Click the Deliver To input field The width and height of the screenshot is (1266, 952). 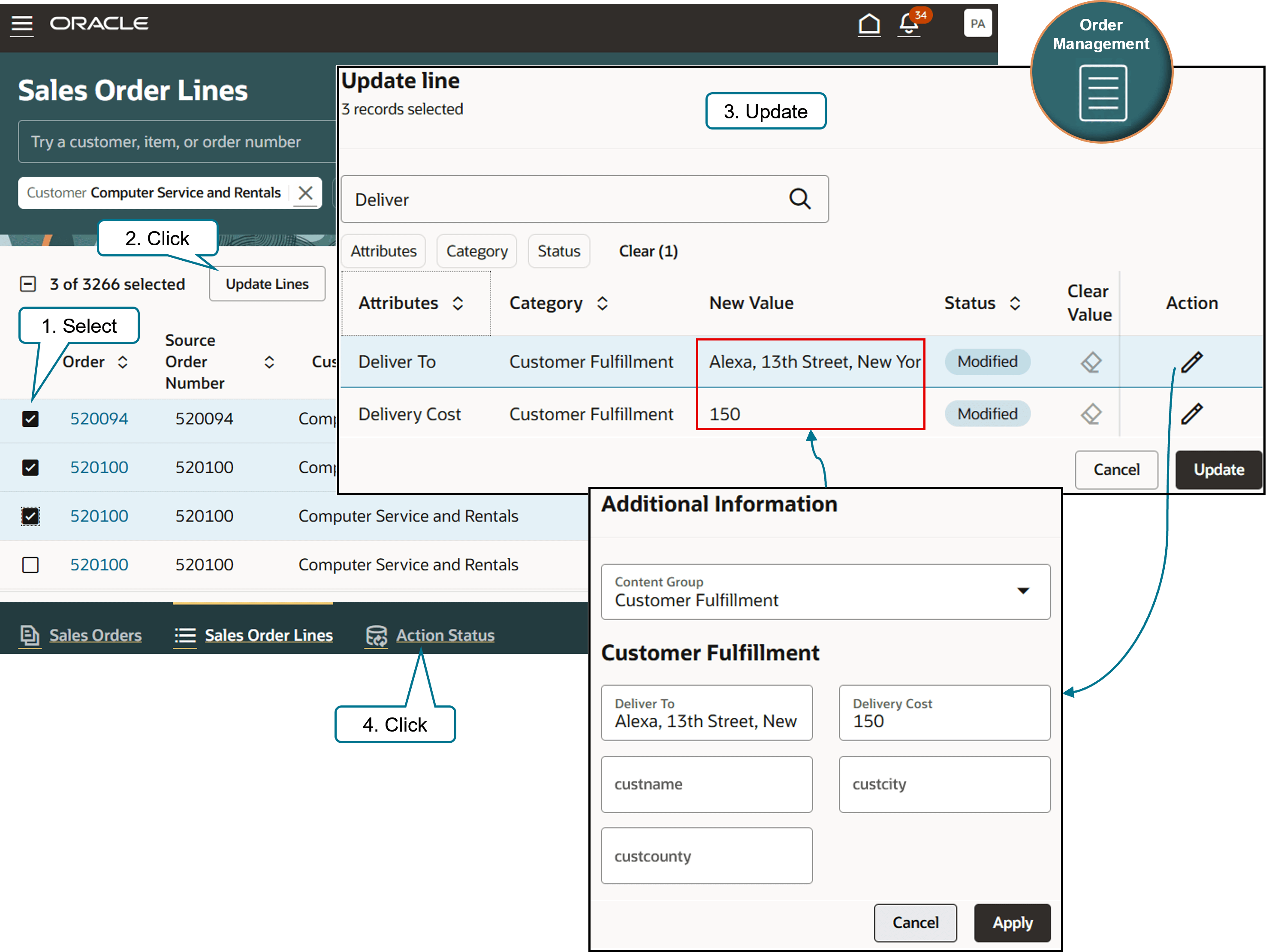(x=706, y=713)
